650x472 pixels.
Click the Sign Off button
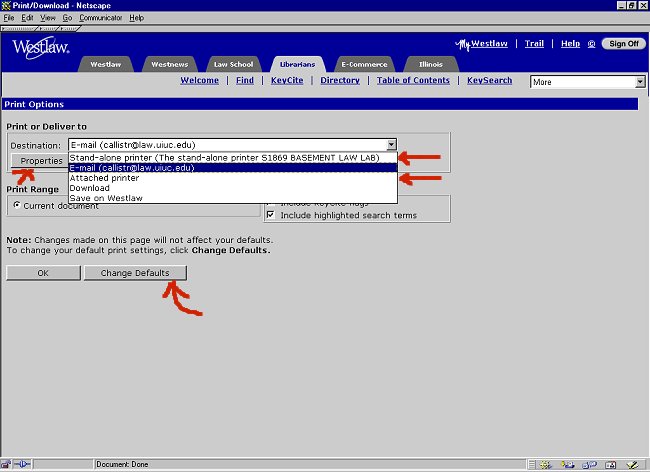[623, 44]
